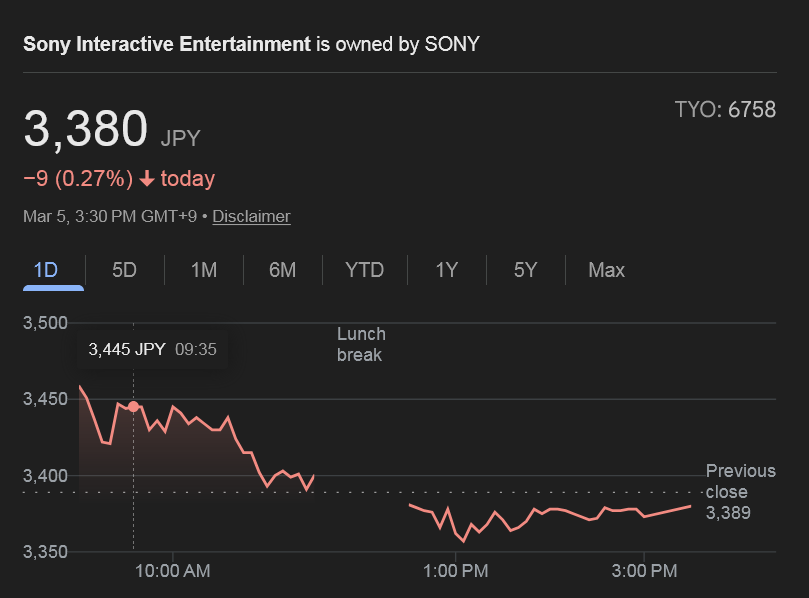Open the 1M chart range tab
Screen dimensions: 809x598
[x=204, y=270]
